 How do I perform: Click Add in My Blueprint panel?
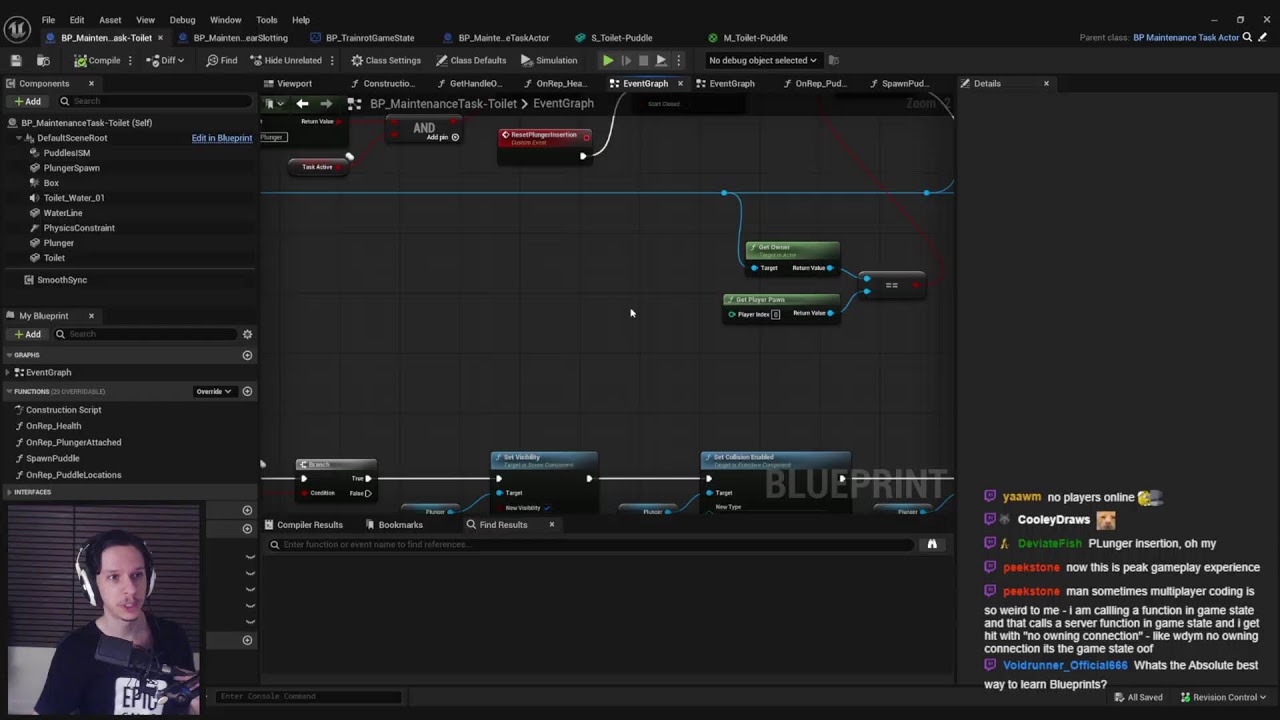(x=27, y=334)
